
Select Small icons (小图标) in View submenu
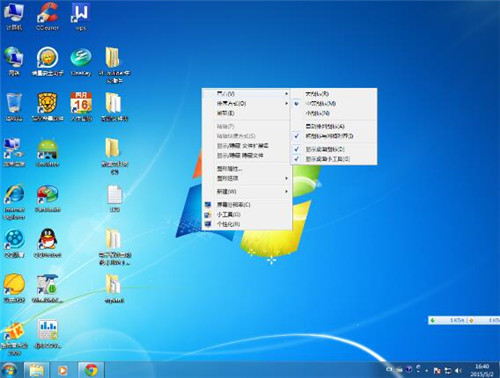334,113
